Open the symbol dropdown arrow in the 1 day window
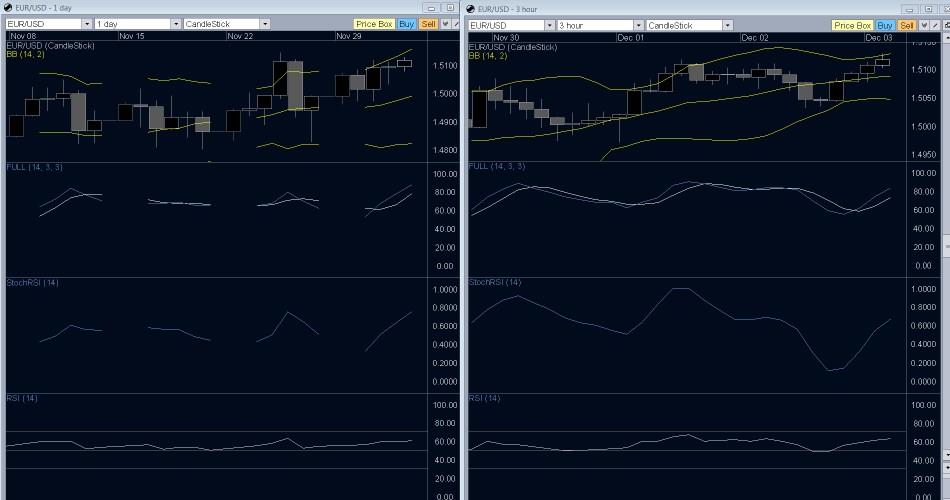The height and width of the screenshot is (500, 950). pos(87,24)
